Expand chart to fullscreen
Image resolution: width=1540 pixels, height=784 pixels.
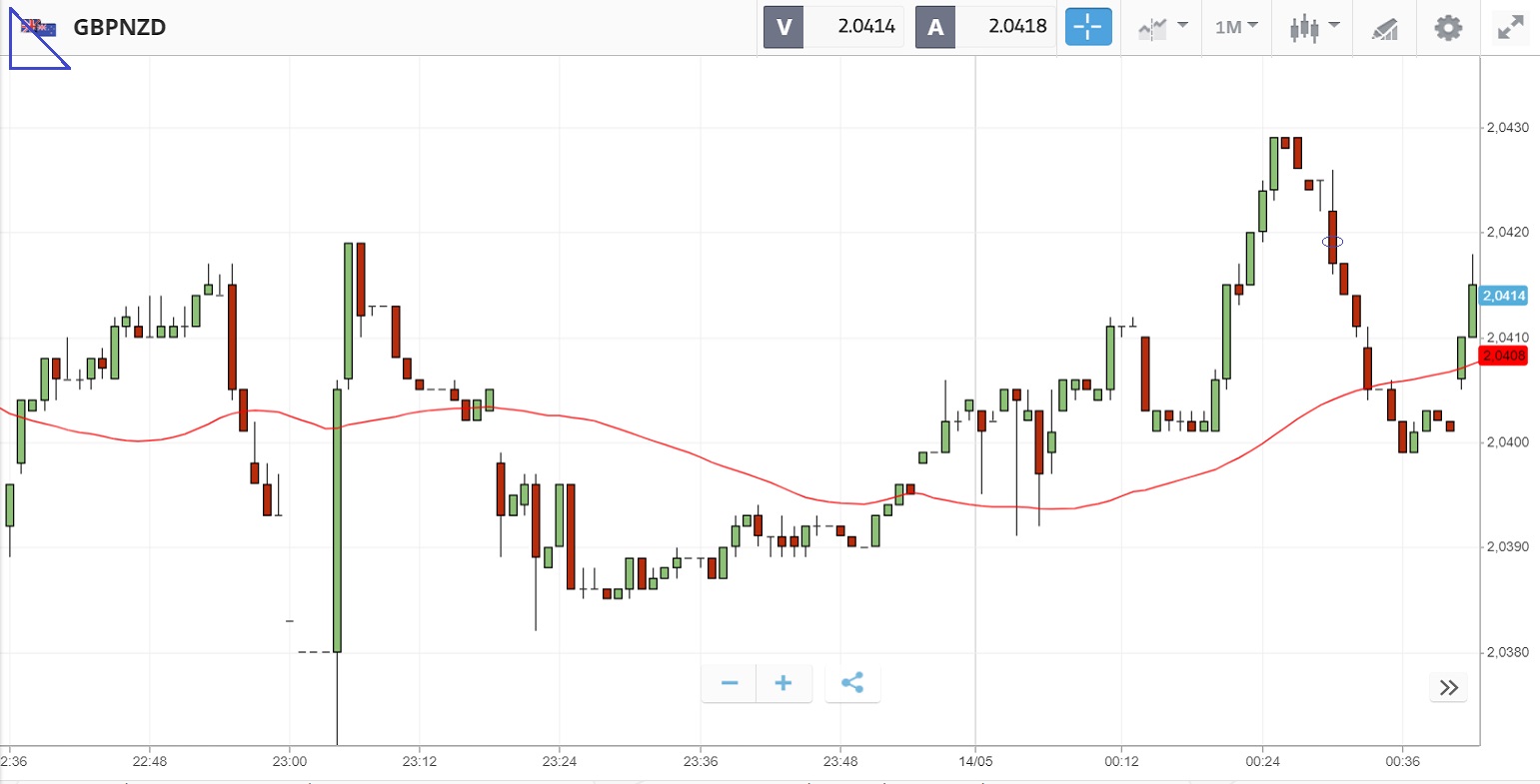click(1509, 27)
